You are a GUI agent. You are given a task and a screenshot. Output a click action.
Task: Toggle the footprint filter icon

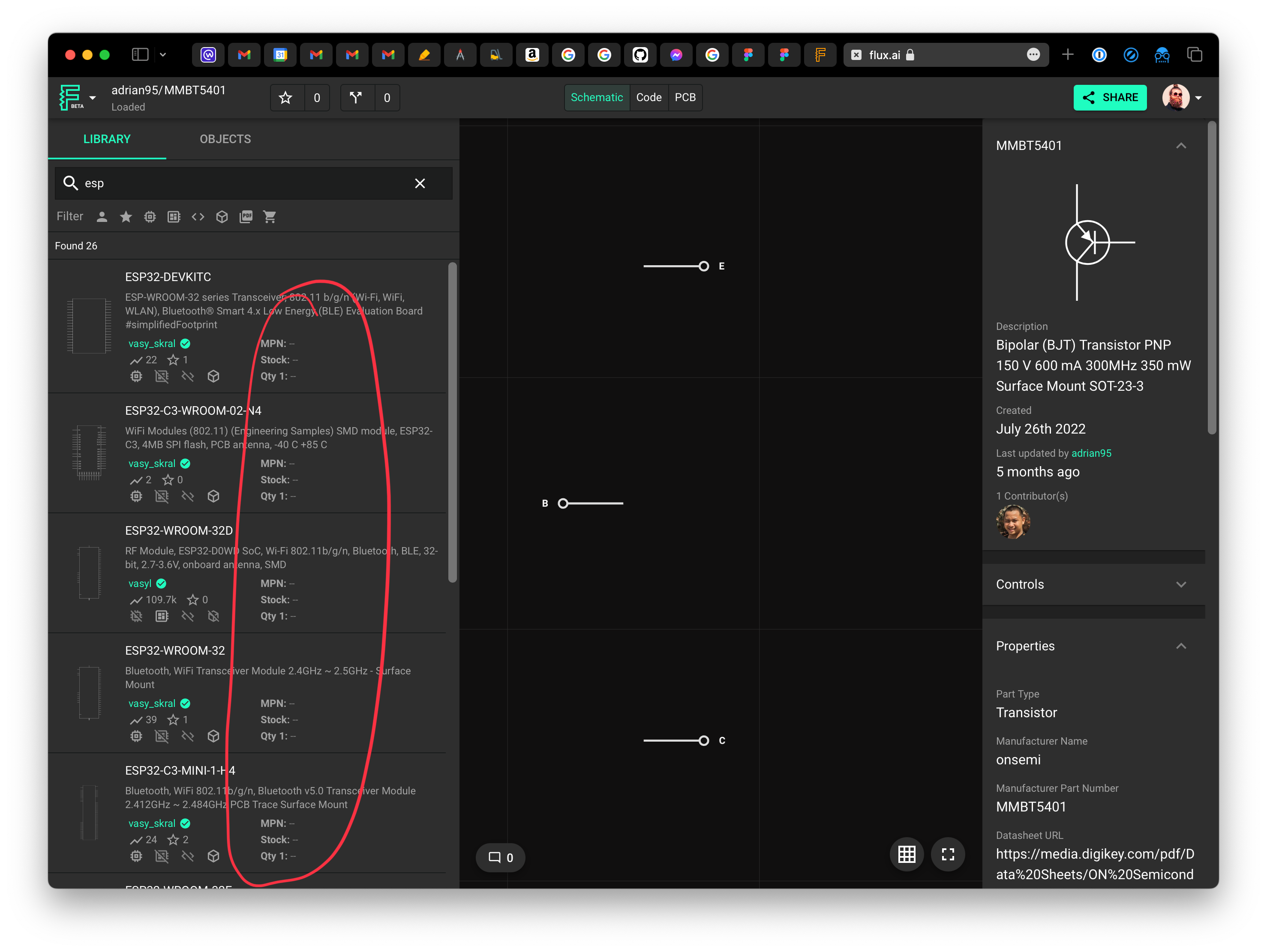(x=174, y=217)
